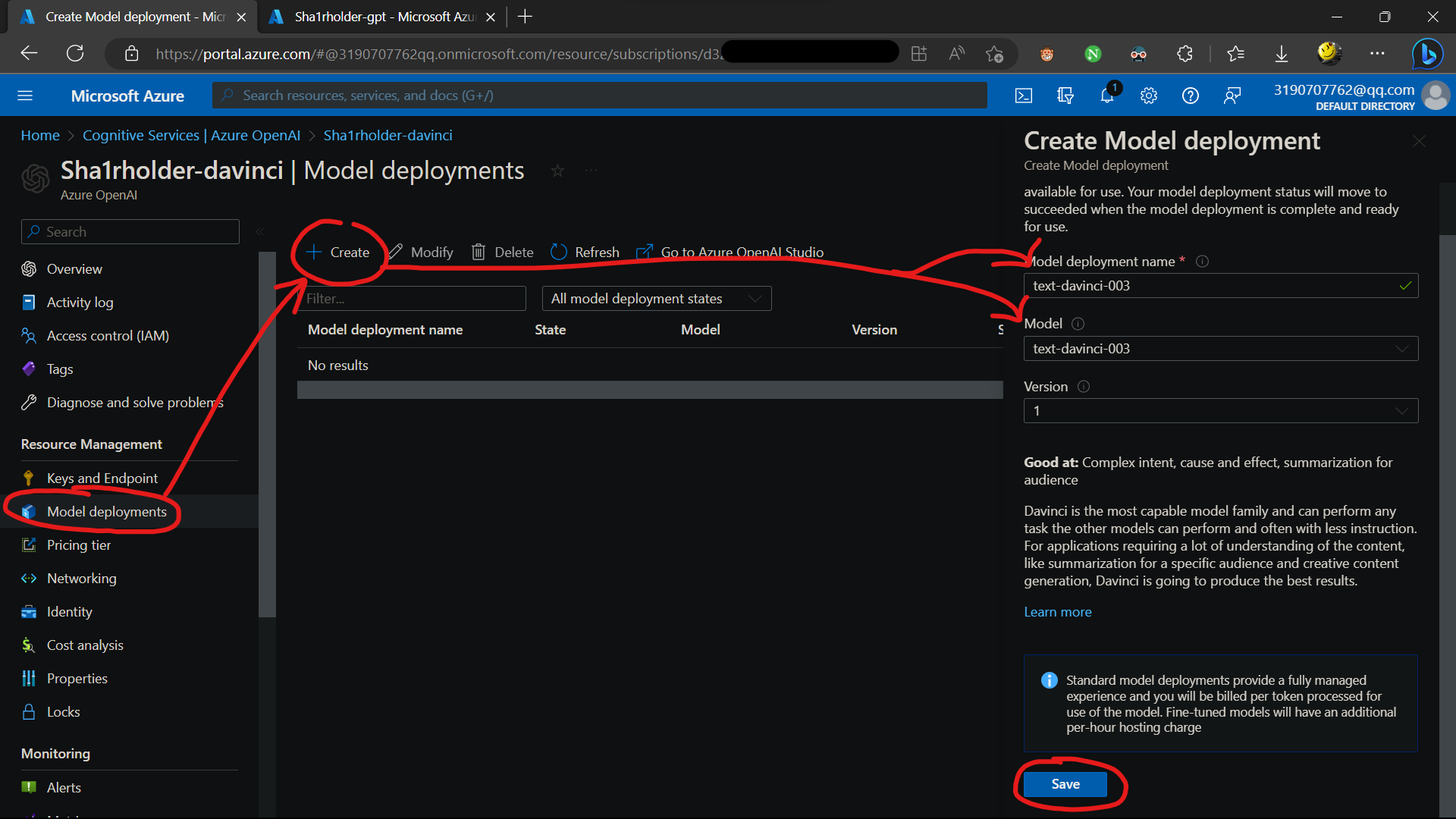Open the Learn more link
The width and height of the screenshot is (1456, 819).
[x=1057, y=612]
